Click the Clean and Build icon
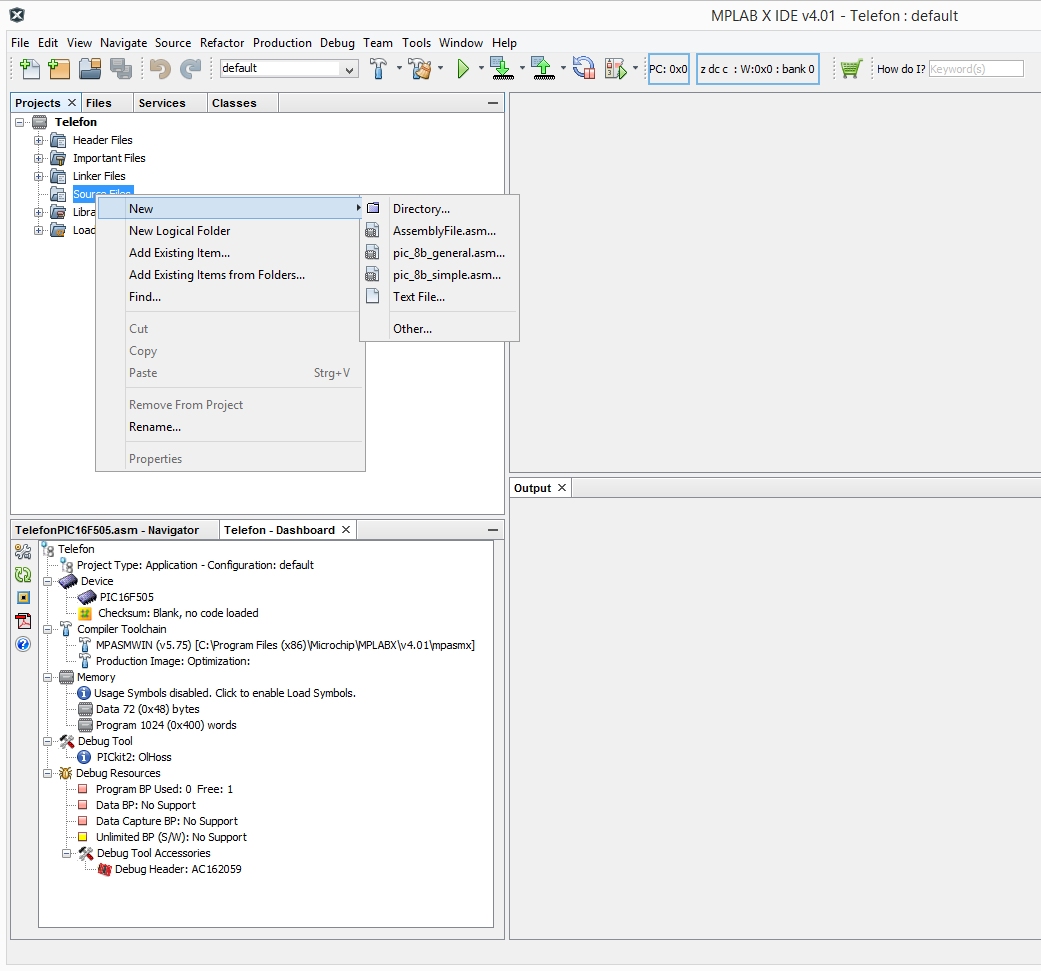The height and width of the screenshot is (971, 1041). pos(420,68)
